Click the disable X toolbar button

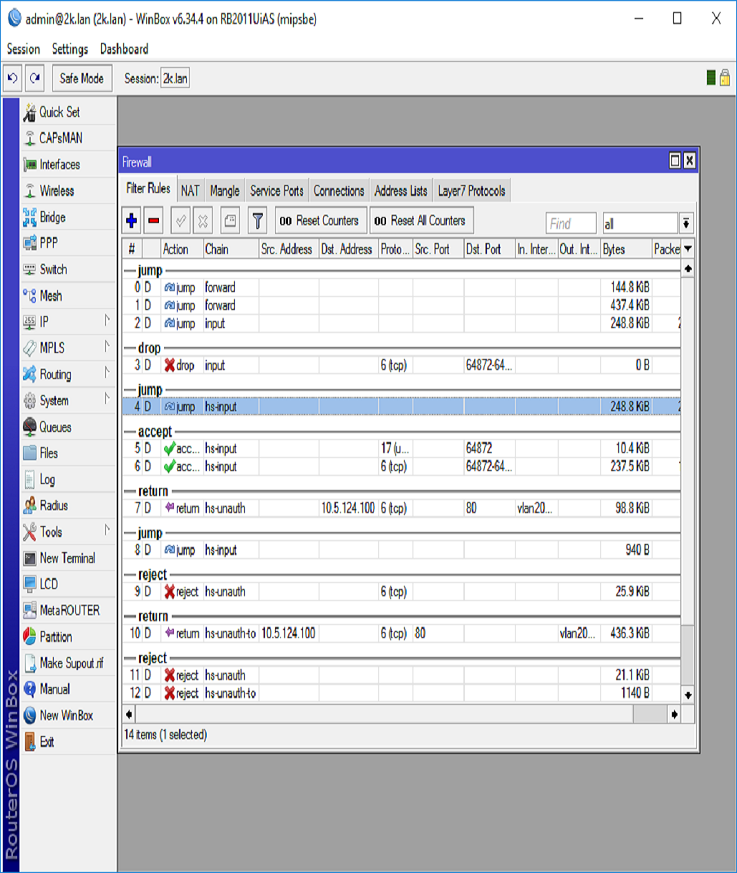203,221
